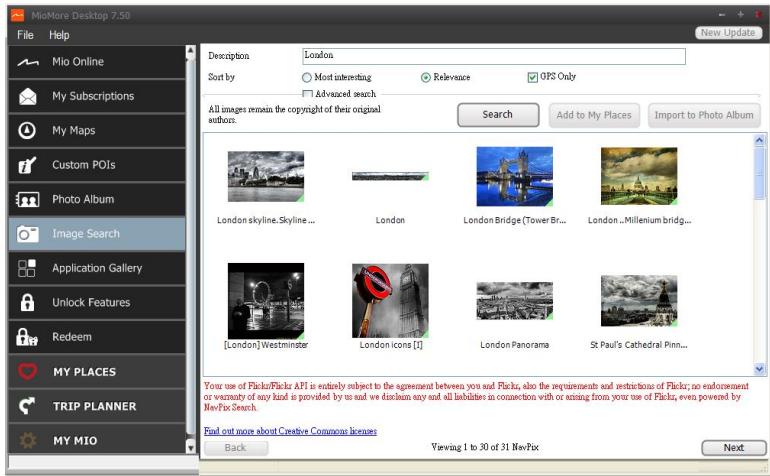Click sidebar scroll up arrow
The width and height of the screenshot is (770, 476).
click(x=191, y=51)
